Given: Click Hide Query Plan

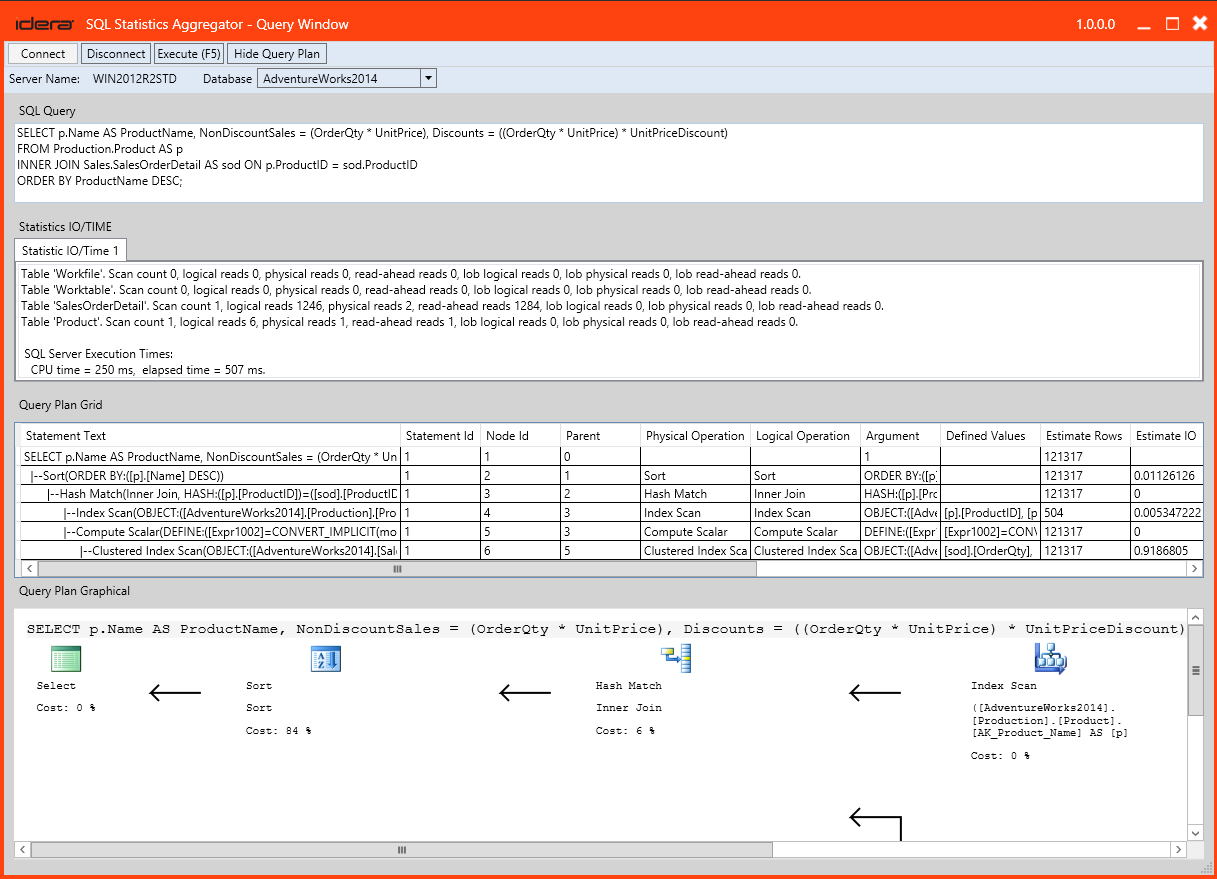Looking at the screenshot, I should point(277,53).
